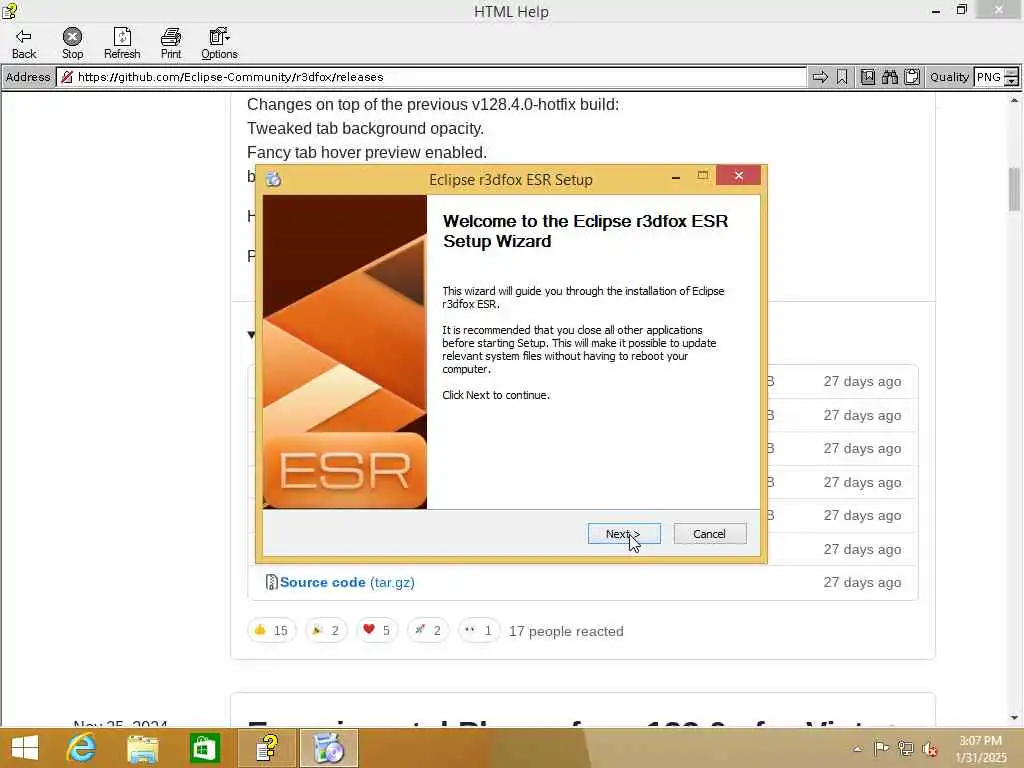The image size is (1024, 768).
Task: Click the Go arrow next to address bar
Action: (820, 77)
